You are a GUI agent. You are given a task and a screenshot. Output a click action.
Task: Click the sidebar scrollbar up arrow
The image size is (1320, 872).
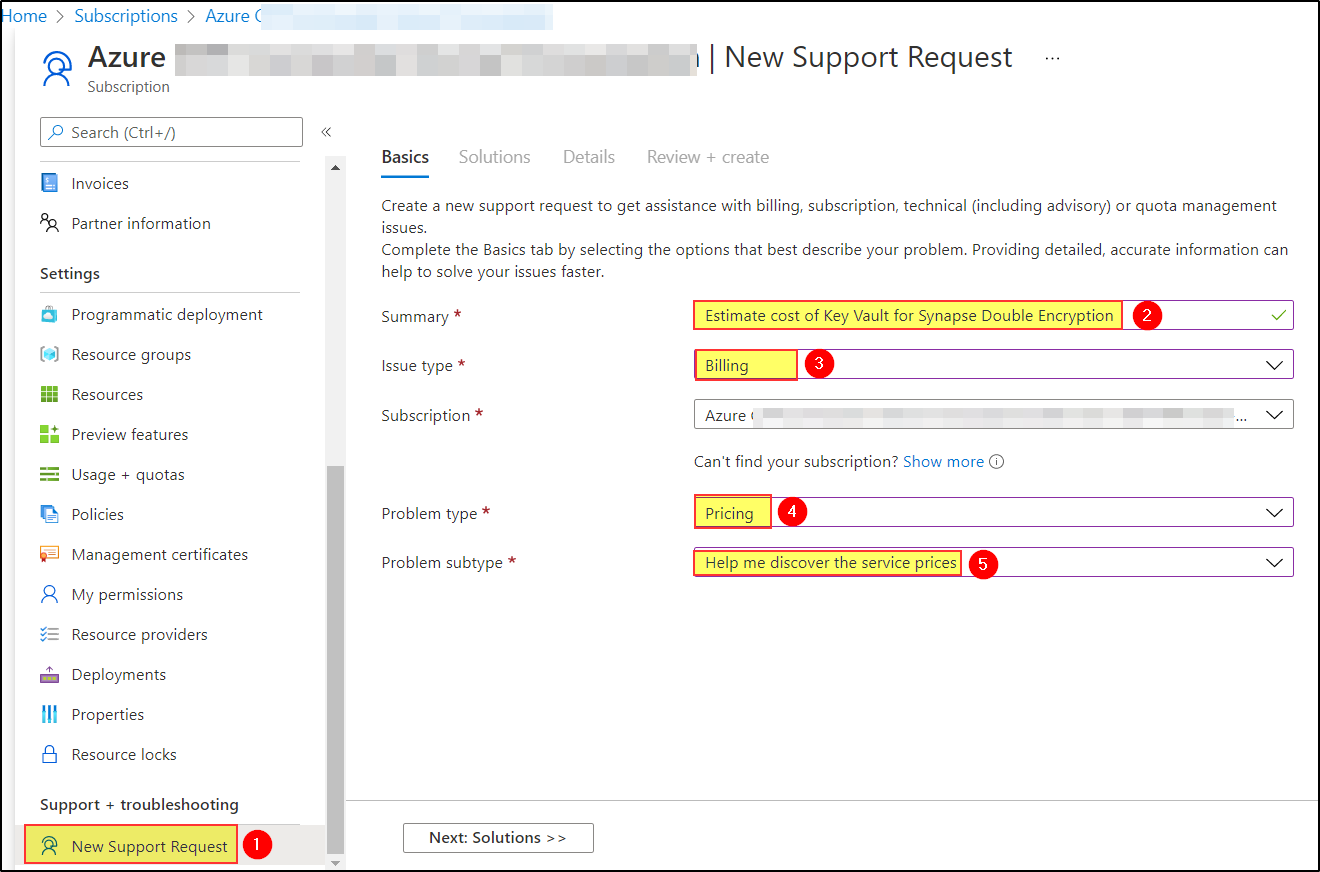click(335, 168)
